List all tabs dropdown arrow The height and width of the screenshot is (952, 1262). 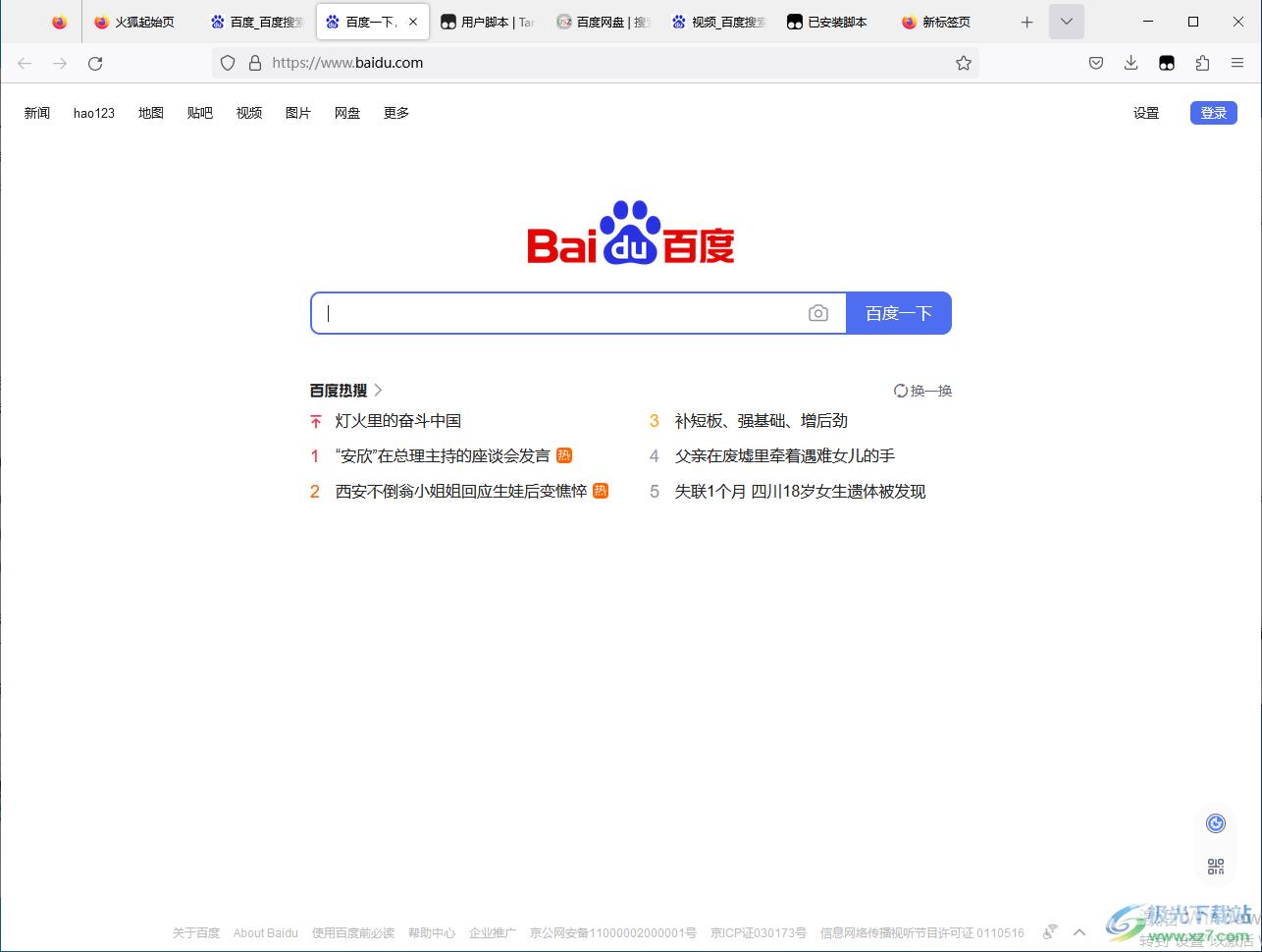click(1067, 22)
